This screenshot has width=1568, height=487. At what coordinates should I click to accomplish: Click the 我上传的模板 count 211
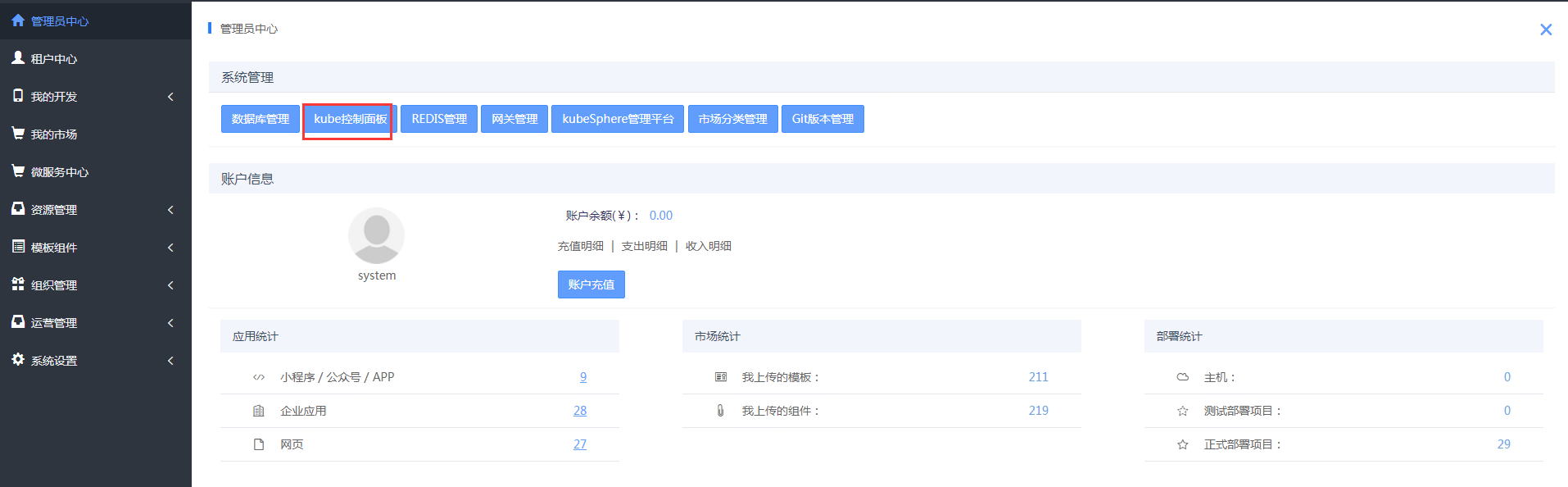point(1038,377)
